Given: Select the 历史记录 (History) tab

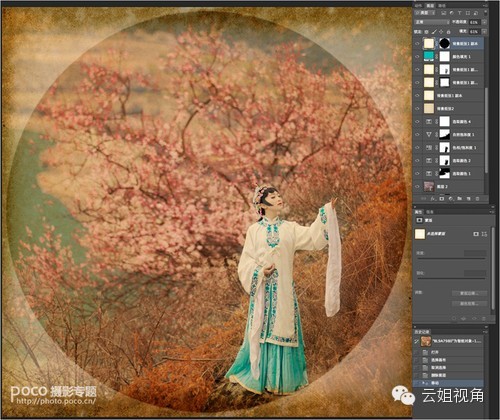Looking at the screenshot, I should click(x=422, y=332).
